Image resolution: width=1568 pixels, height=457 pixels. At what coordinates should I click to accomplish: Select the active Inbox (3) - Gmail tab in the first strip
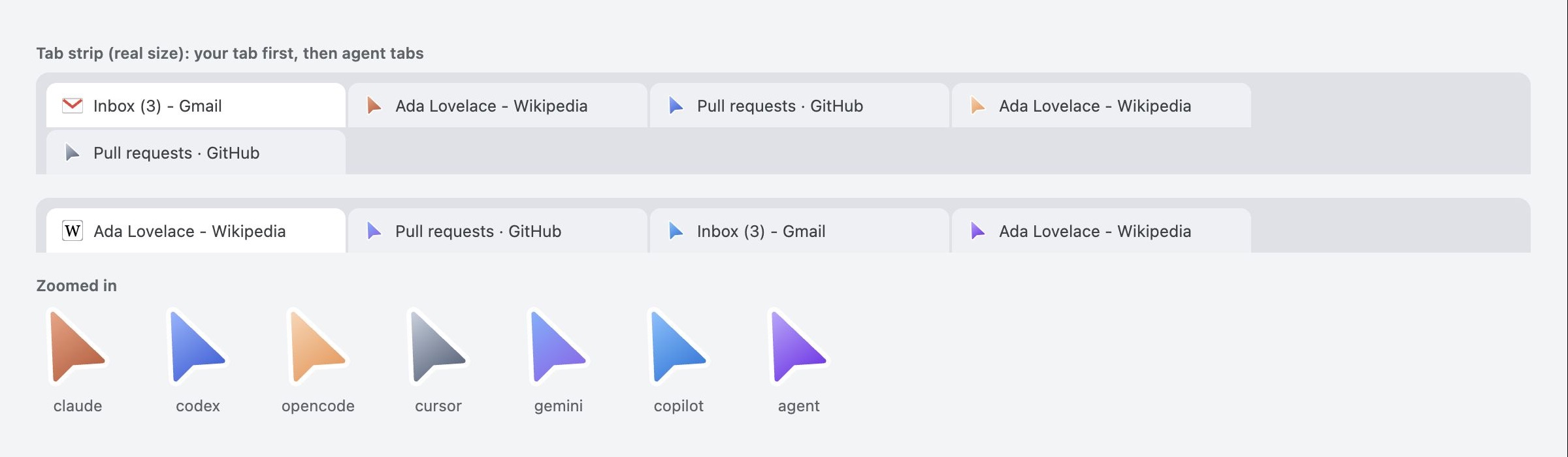(x=196, y=105)
